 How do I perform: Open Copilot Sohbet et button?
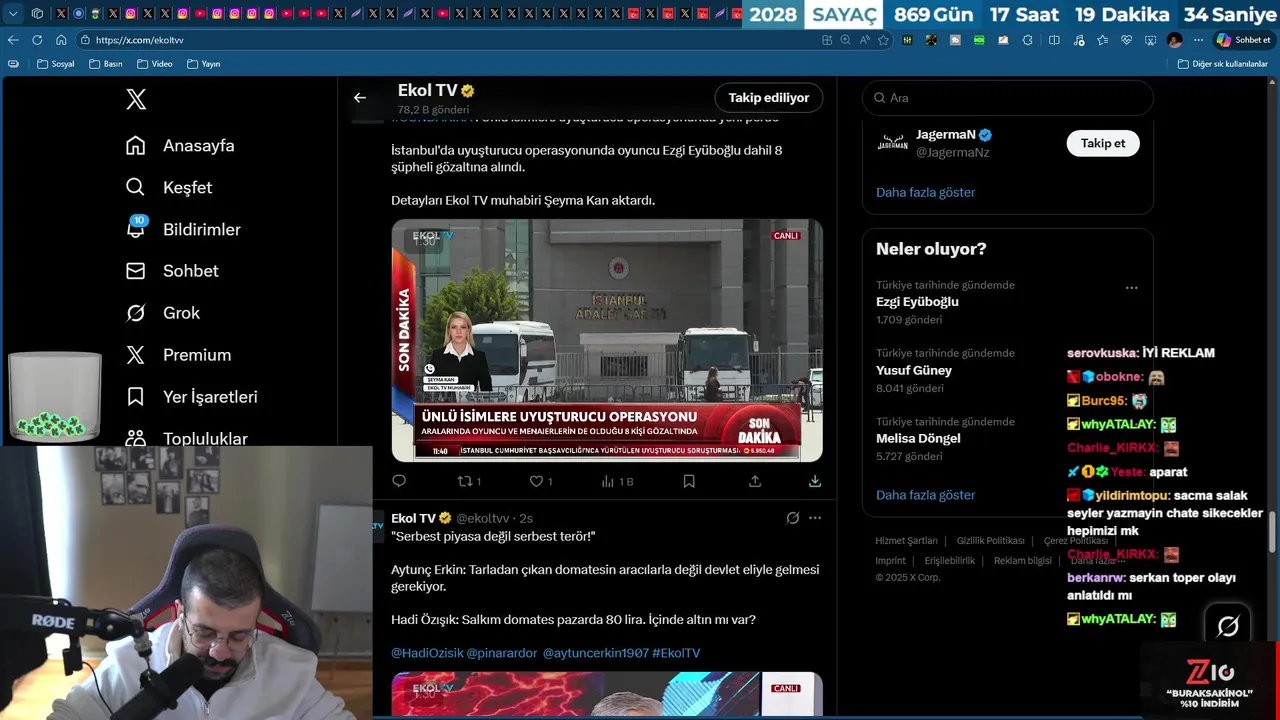(1244, 40)
